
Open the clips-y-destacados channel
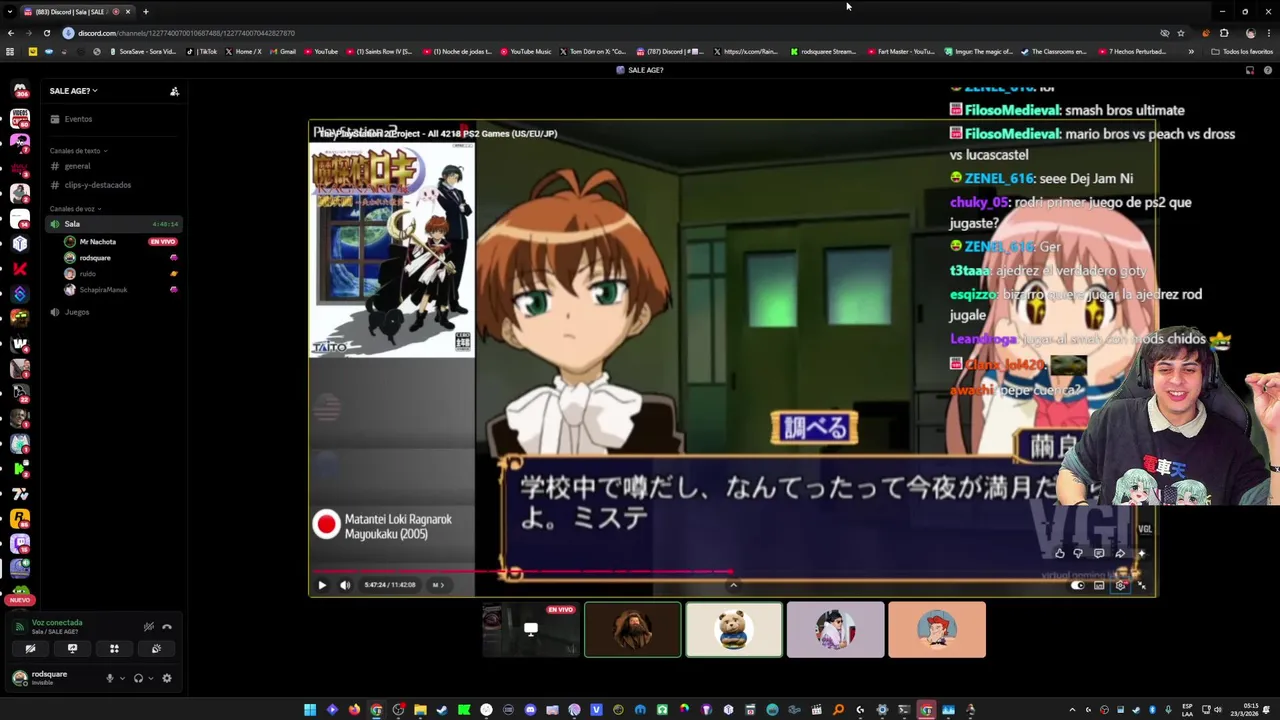tap(112, 185)
